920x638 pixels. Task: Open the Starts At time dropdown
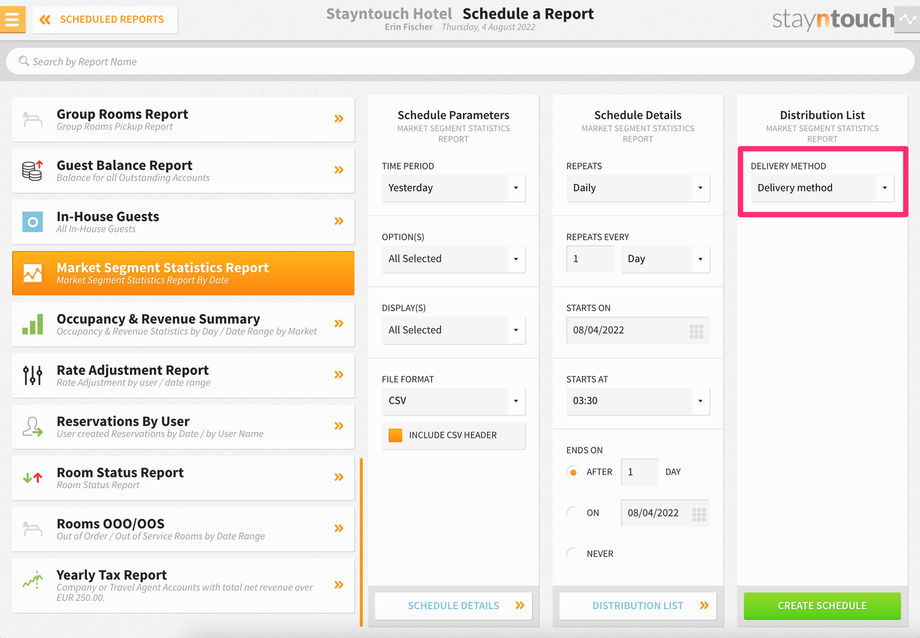click(x=638, y=401)
